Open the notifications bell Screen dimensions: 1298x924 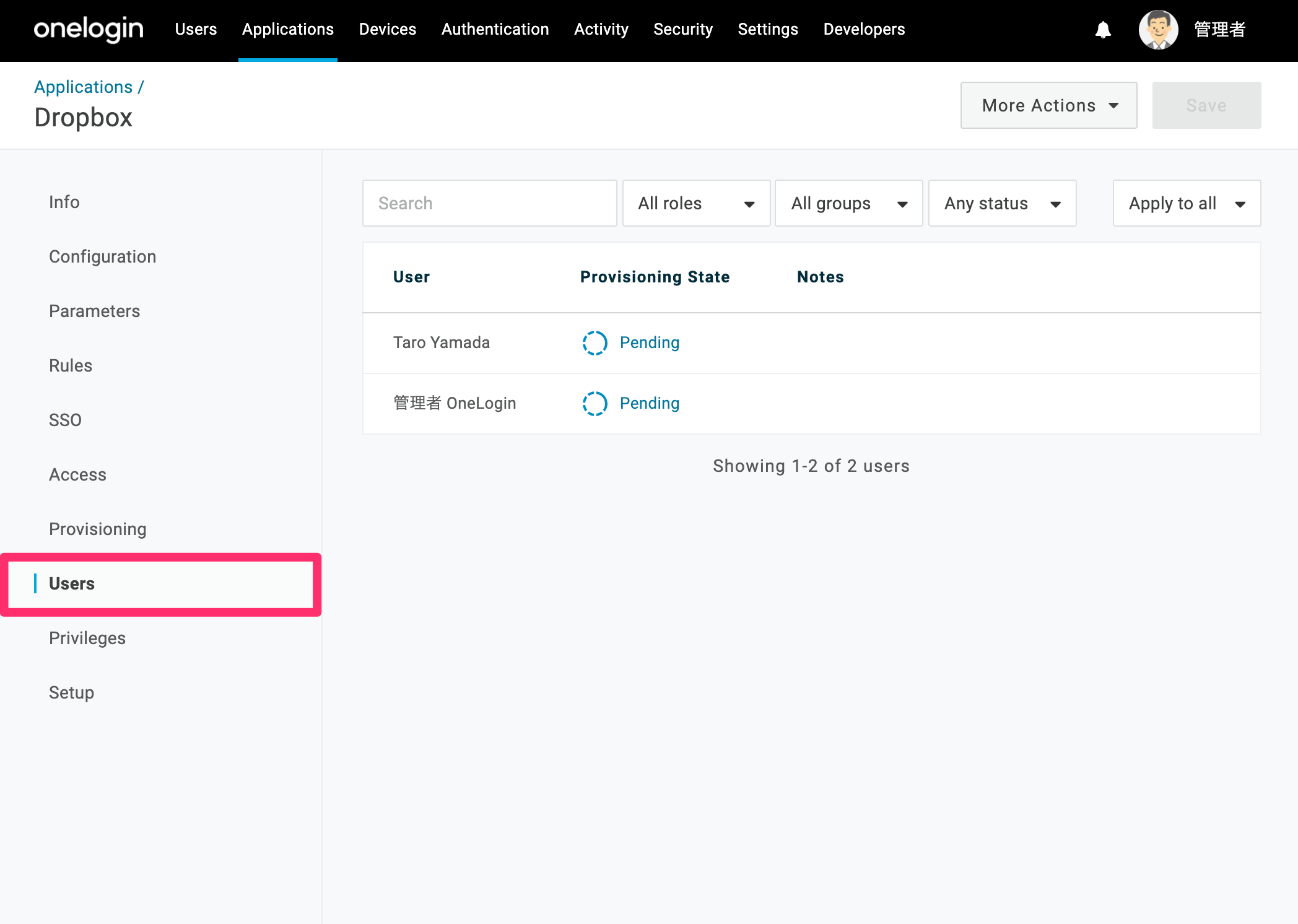tap(1103, 30)
